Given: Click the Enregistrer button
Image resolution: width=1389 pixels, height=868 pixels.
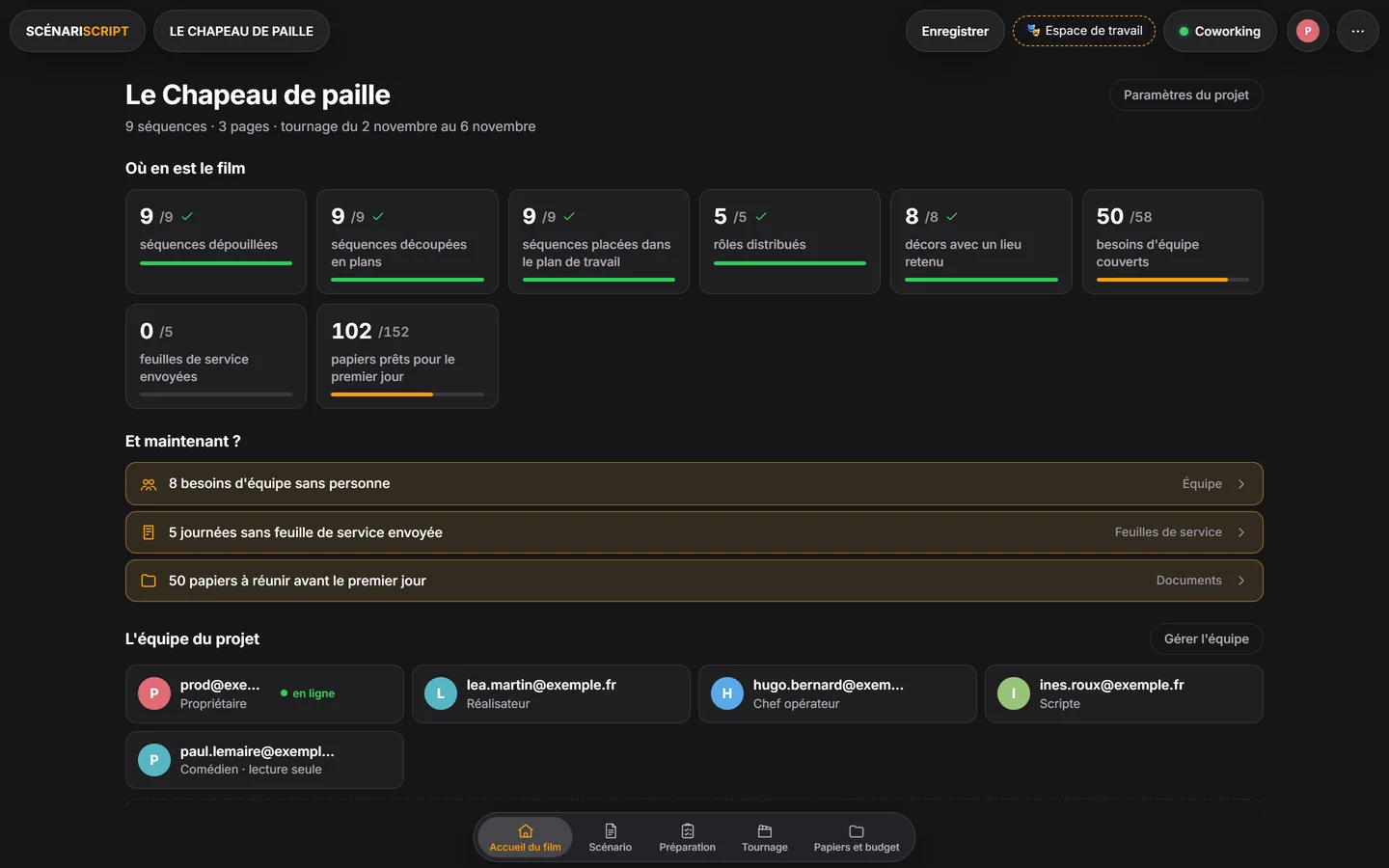Looking at the screenshot, I should point(955,31).
